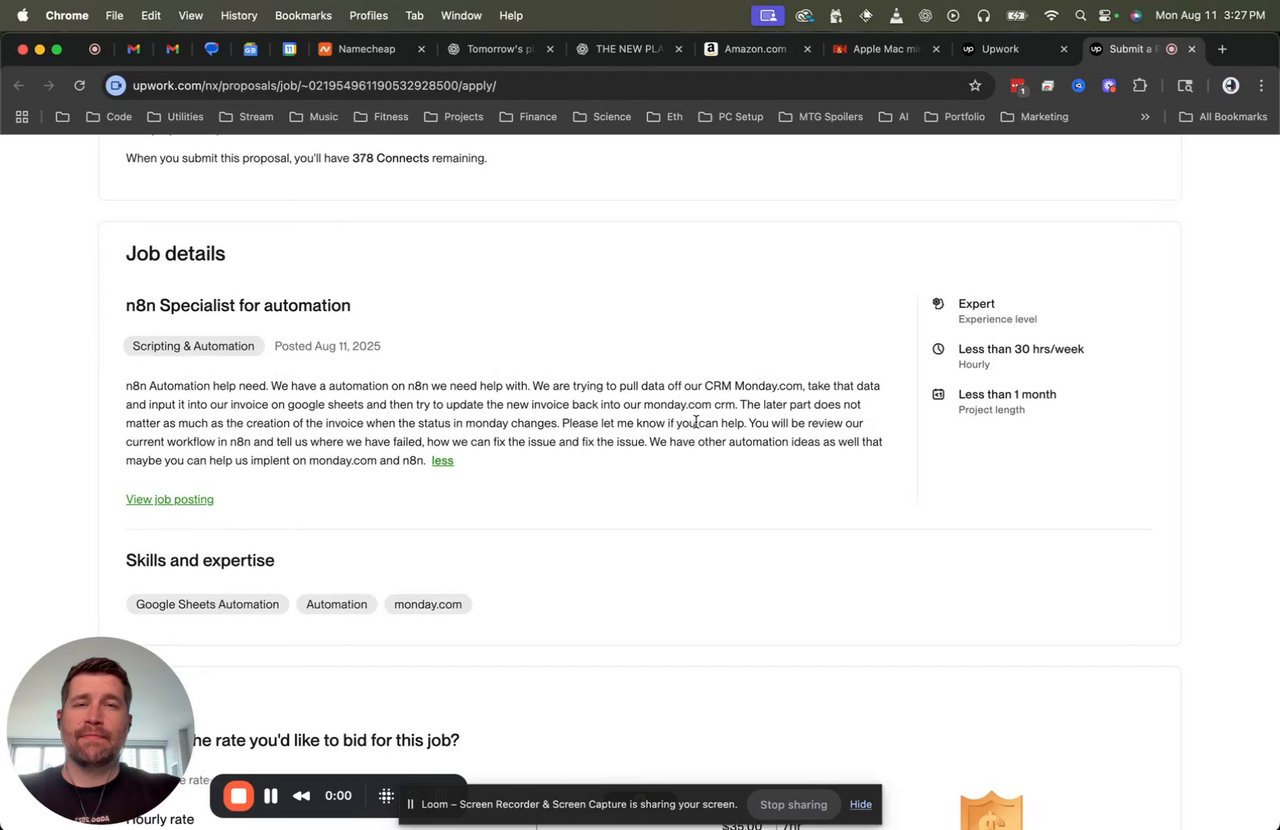
Task: Stop the Loom recording with red button
Action: (x=238, y=796)
